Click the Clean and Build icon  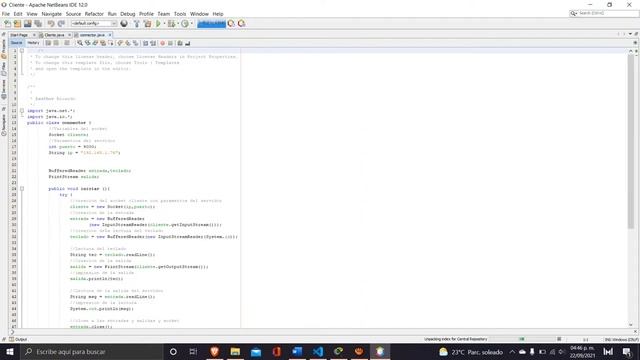(x=147, y=24)
